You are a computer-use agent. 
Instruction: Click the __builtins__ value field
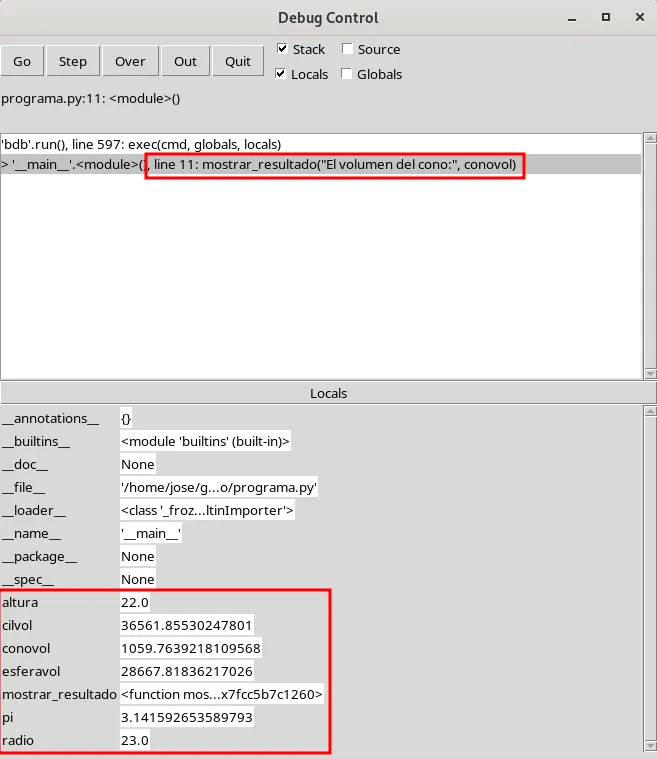pyautogui.click(x=205, y=441)
